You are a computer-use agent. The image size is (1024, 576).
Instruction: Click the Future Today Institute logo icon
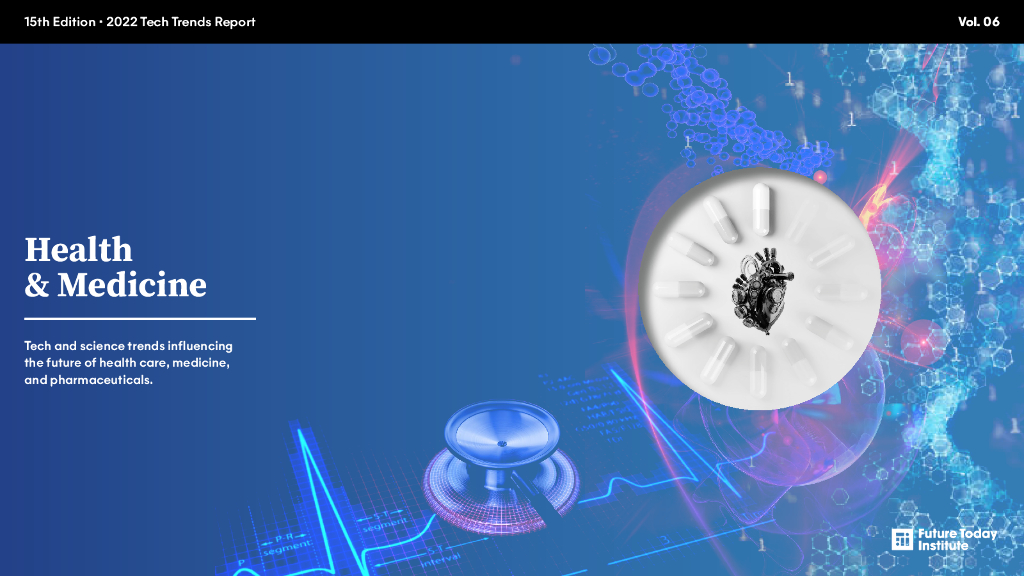point(902,539)
